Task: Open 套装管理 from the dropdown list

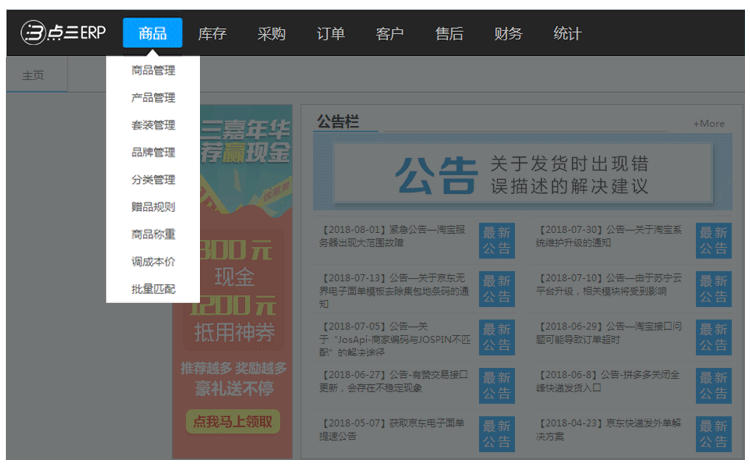Action: 153,125
